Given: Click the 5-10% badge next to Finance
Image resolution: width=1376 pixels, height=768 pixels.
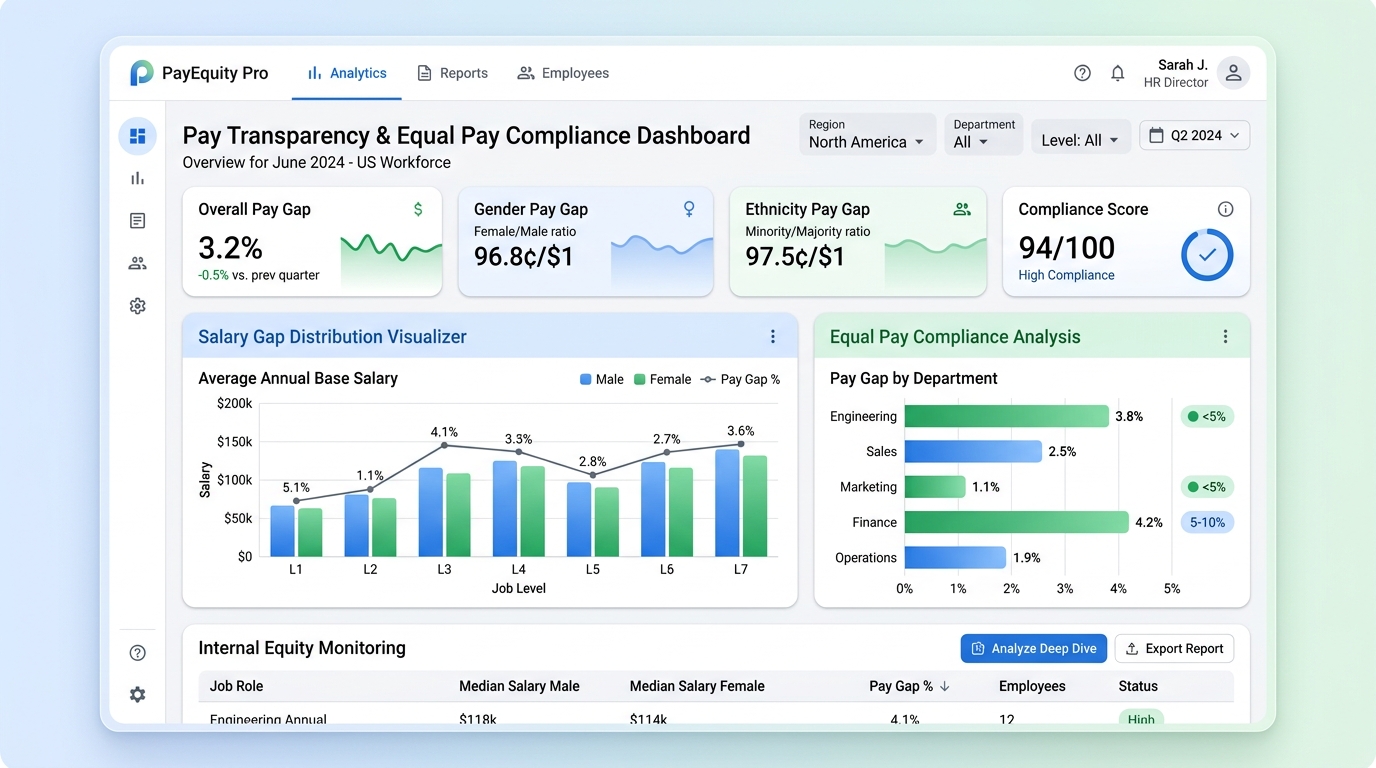Looking at the screenshot, I should (1207, 522).
